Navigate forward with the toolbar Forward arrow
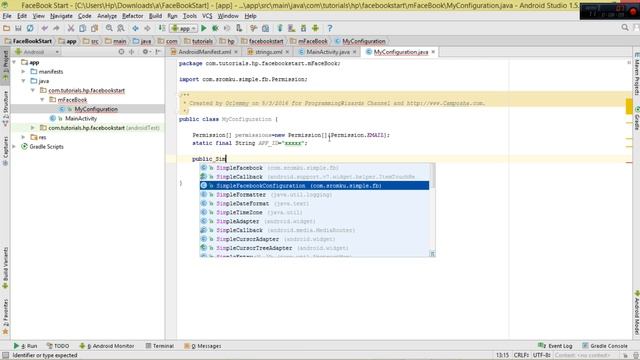 pos(147,28)
